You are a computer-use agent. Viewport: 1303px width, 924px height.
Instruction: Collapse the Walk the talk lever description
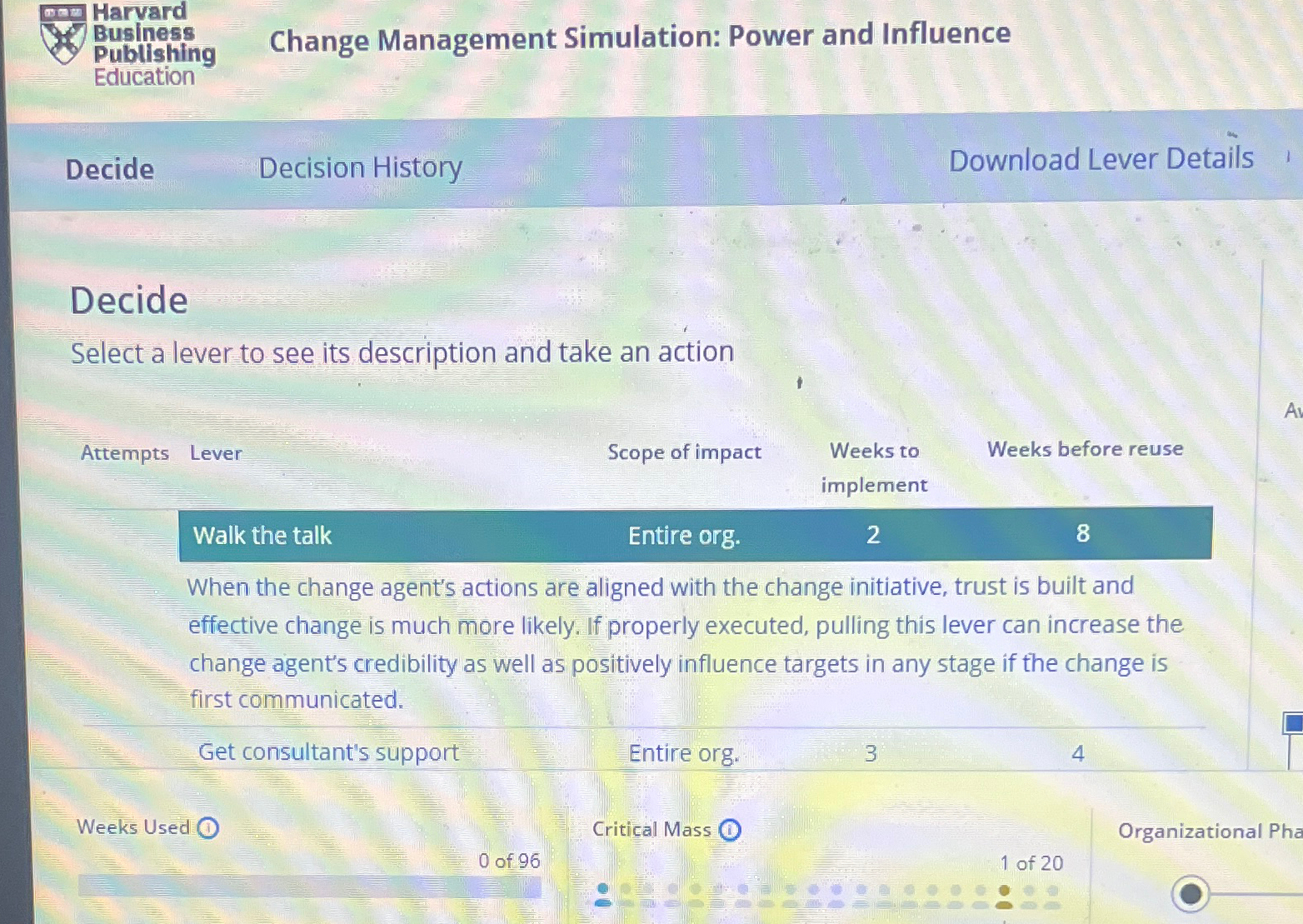coord(262,534)
